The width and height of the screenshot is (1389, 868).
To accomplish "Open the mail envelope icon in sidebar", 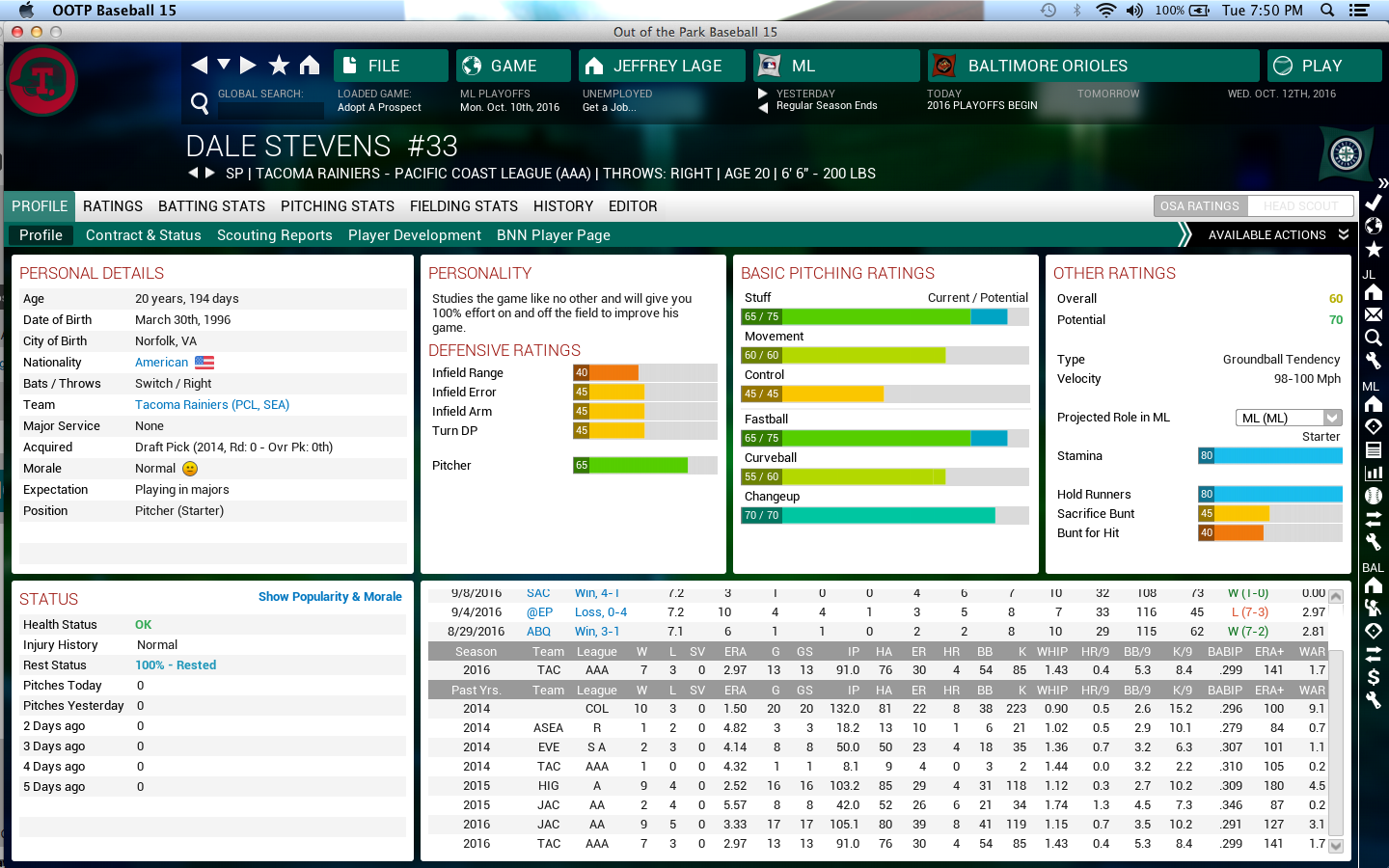I will click(x=1374, y=314).
